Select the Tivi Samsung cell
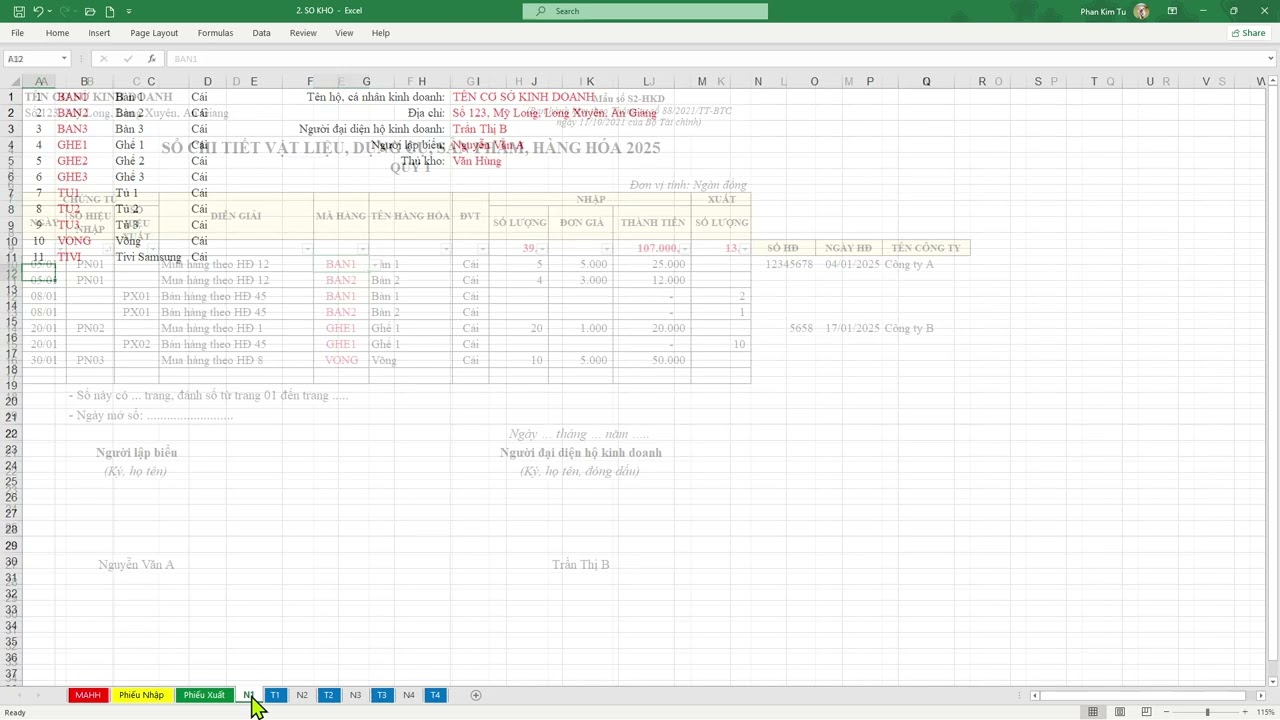1280x720 pixels. click(x=148, y=257)
